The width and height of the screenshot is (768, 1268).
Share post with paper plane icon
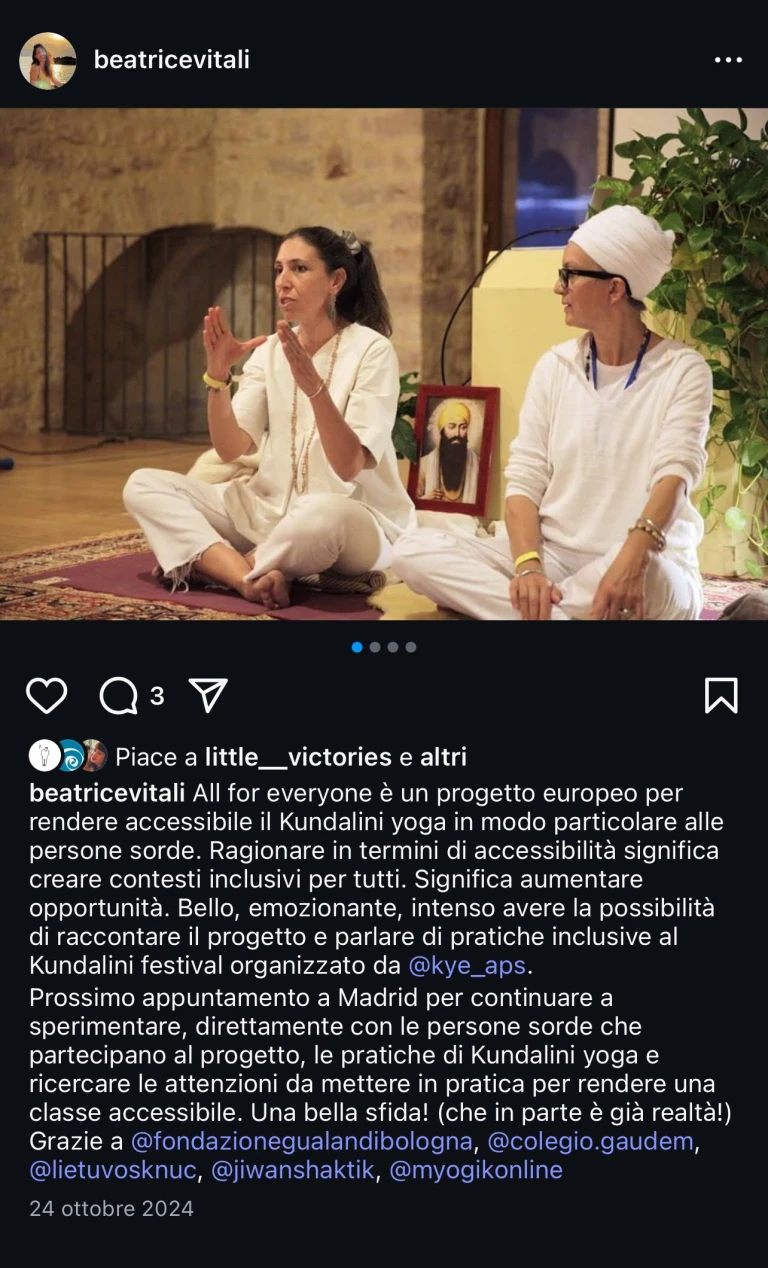[208, 695]
